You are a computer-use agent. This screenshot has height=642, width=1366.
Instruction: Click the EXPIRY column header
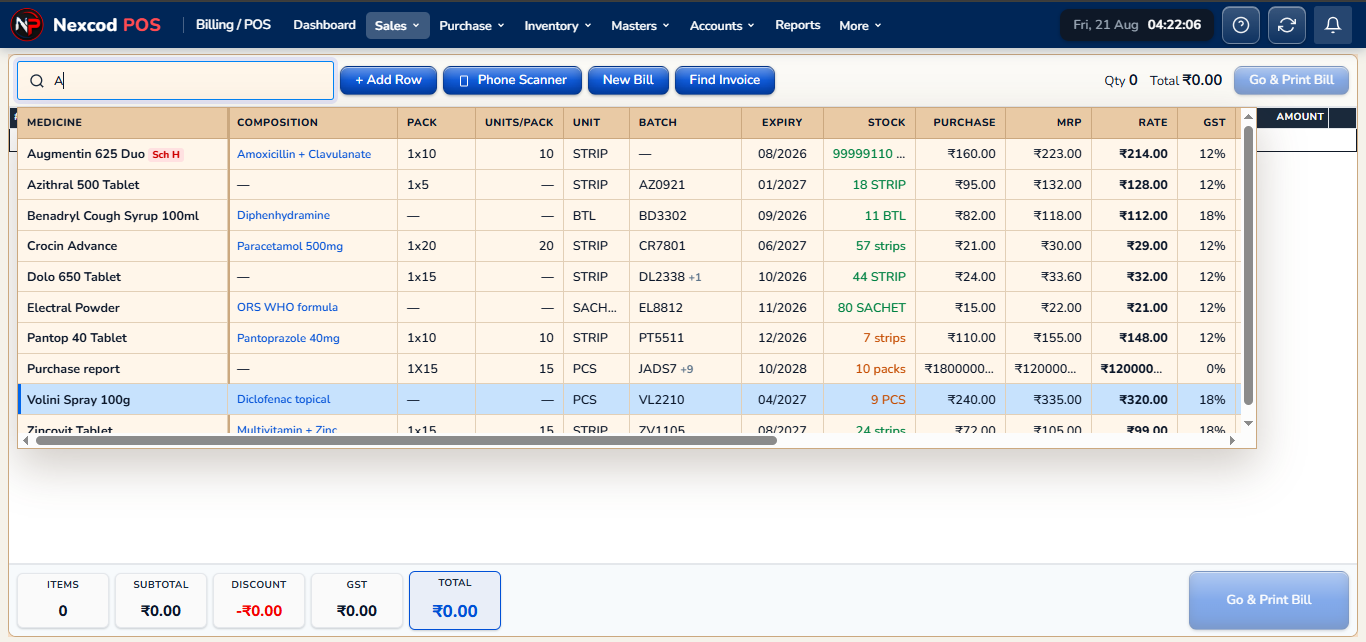tap(782, 123)
